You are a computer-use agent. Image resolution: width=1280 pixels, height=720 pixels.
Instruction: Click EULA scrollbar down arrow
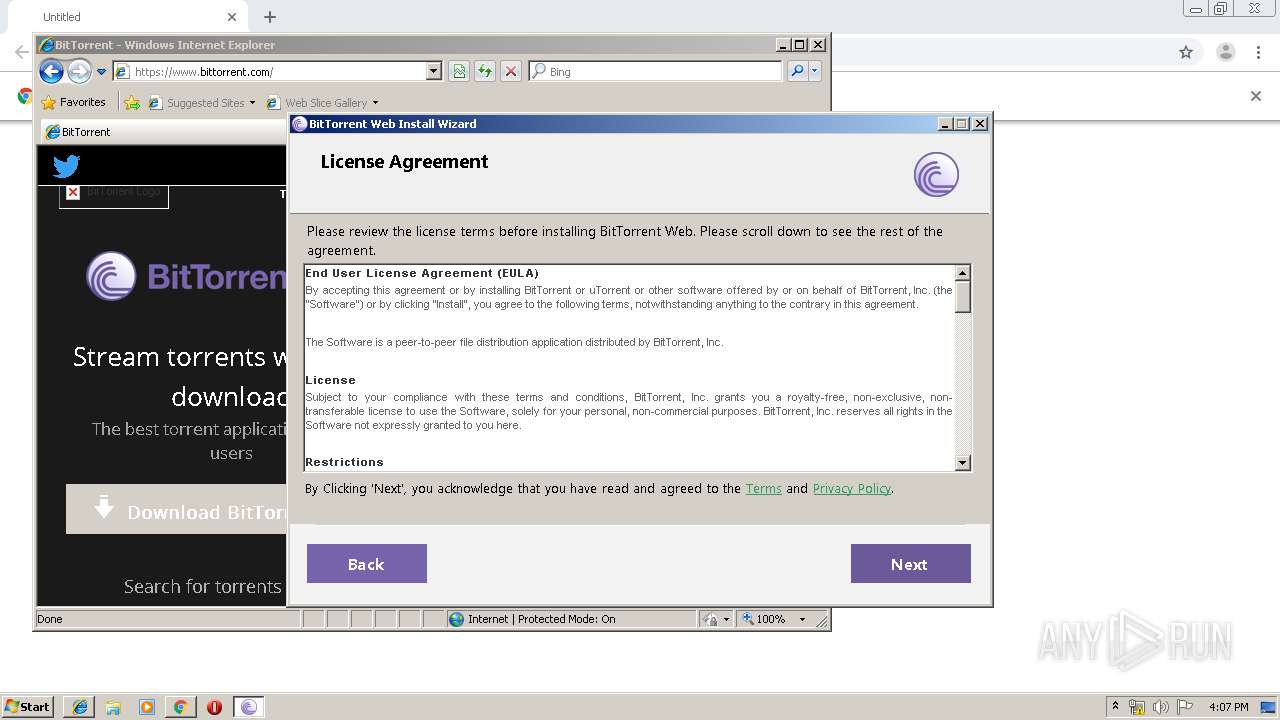(x=963, y=463)
